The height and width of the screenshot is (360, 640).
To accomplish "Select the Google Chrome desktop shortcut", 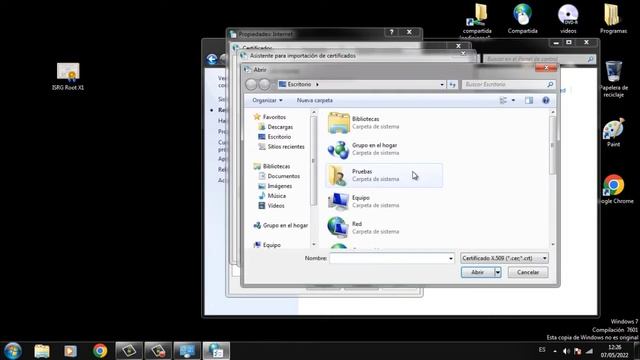I will [614, 189].
